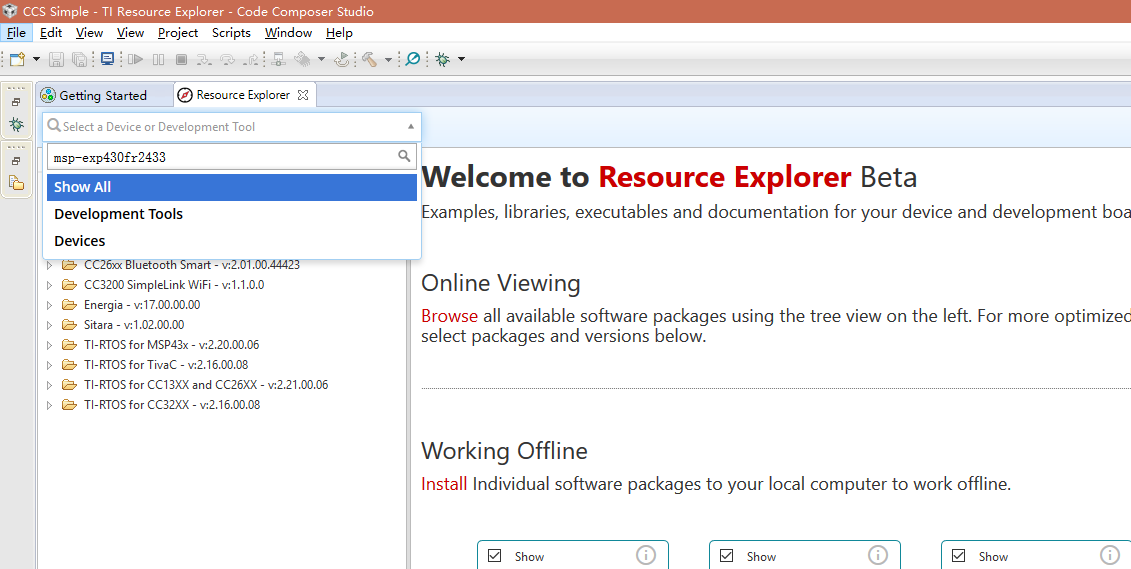Click the teal magnifier search toolbar icon

(x=413, y=59)
